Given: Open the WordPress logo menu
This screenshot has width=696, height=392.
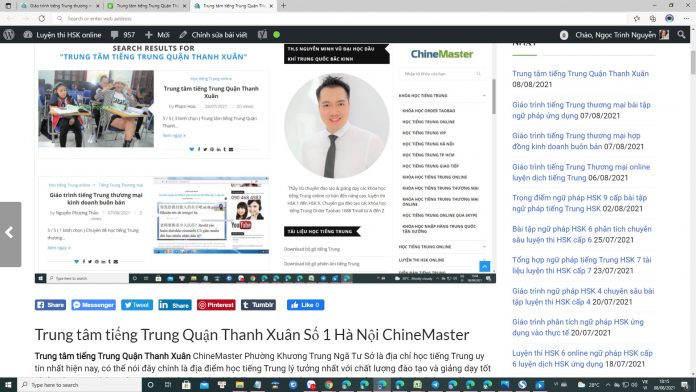Looking at the screenshot, I should tap(9, 35).
